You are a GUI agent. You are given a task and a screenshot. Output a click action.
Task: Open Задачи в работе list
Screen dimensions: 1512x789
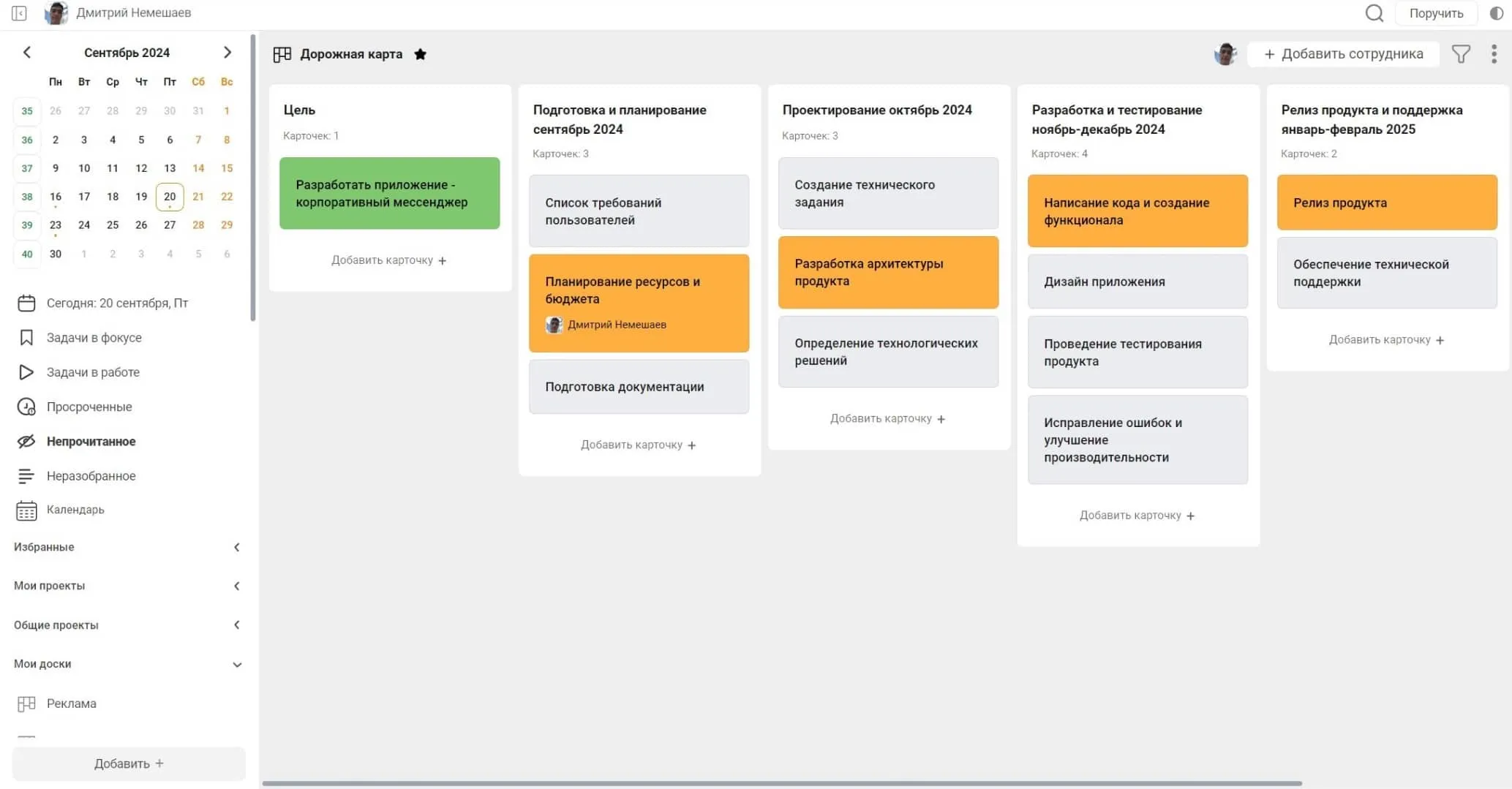pyautogui.click(x=93, y=372)
